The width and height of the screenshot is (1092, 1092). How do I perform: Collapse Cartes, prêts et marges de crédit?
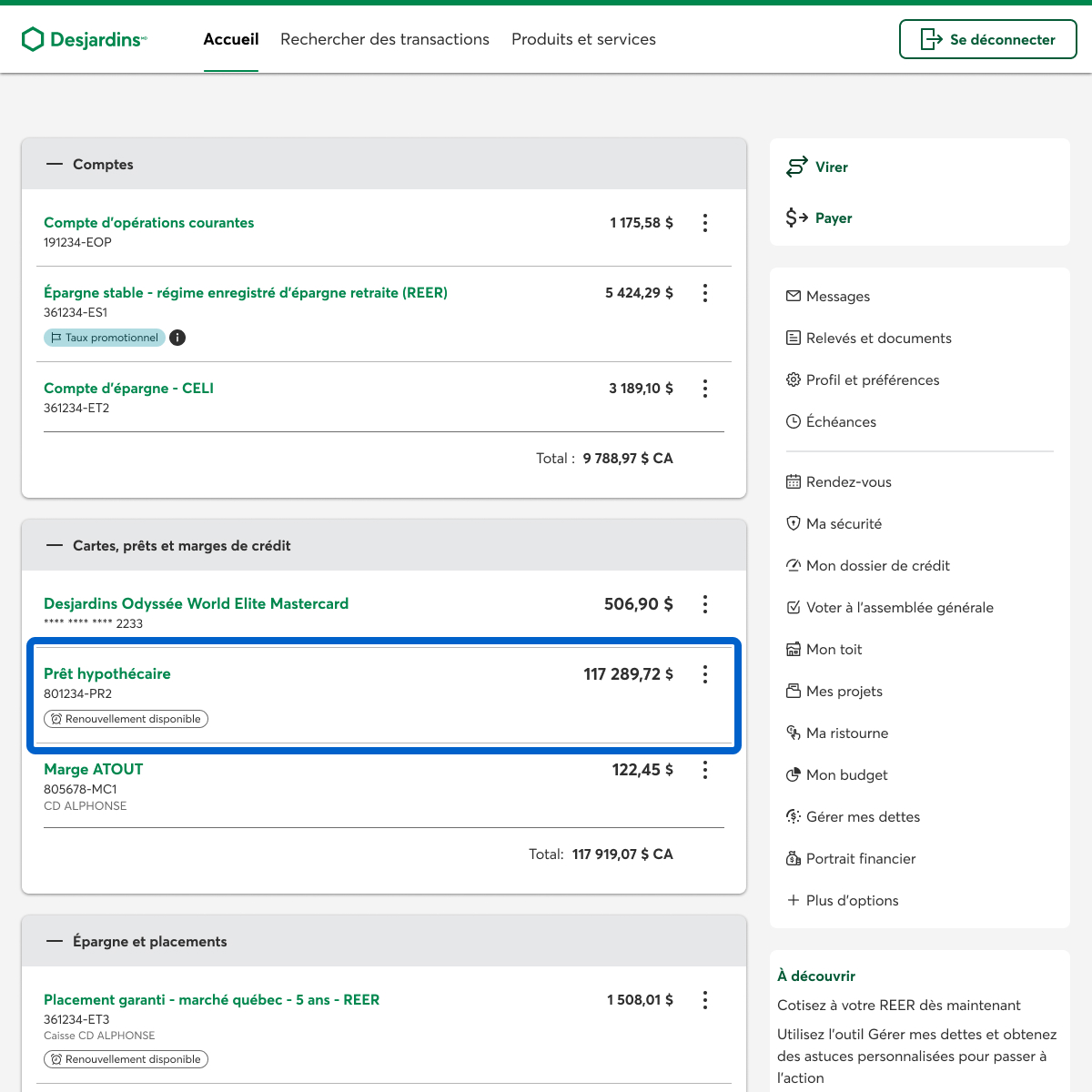(55, 545)
